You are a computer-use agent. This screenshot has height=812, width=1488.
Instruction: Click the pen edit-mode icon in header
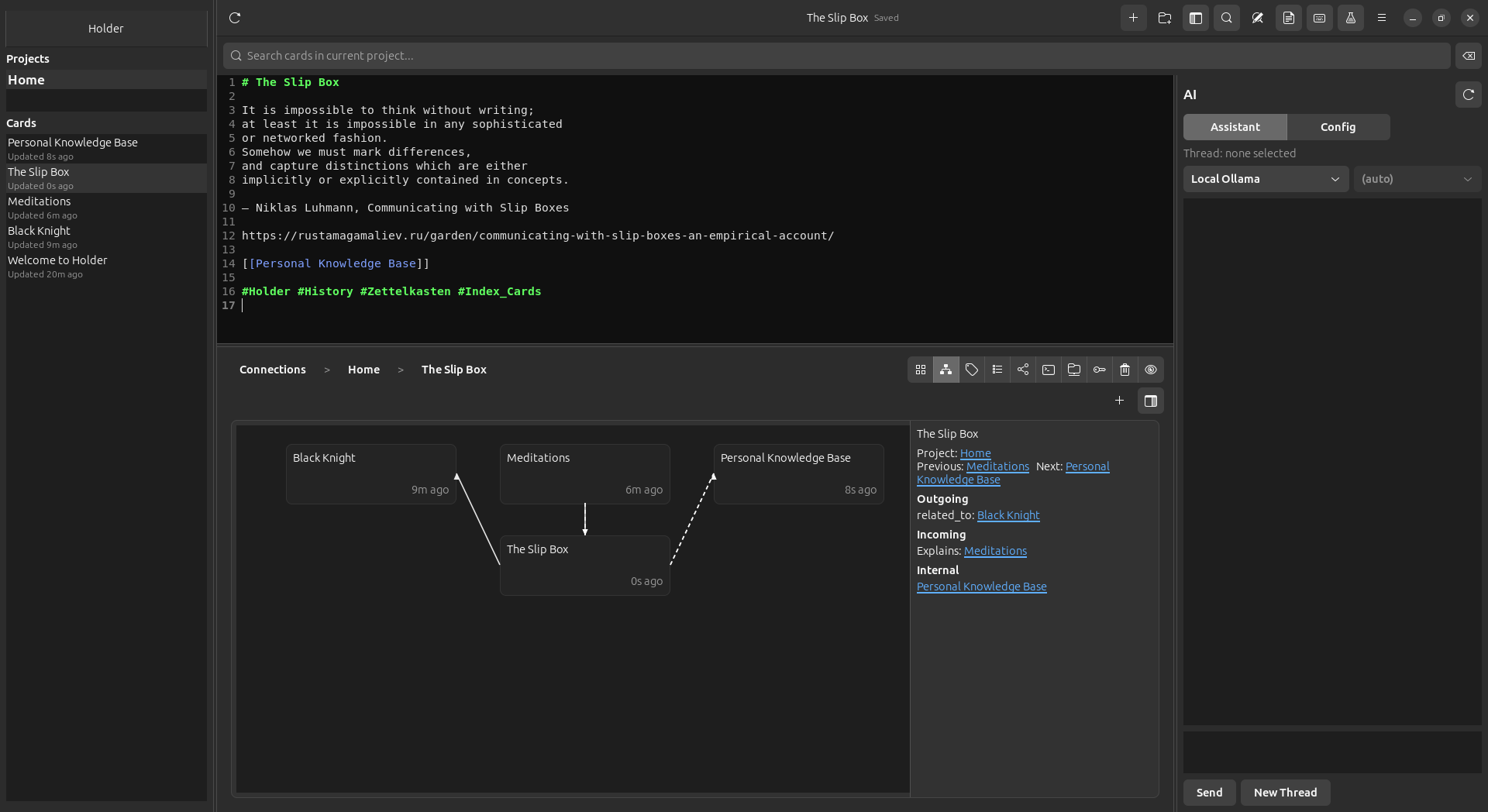tap(1257, 18)
